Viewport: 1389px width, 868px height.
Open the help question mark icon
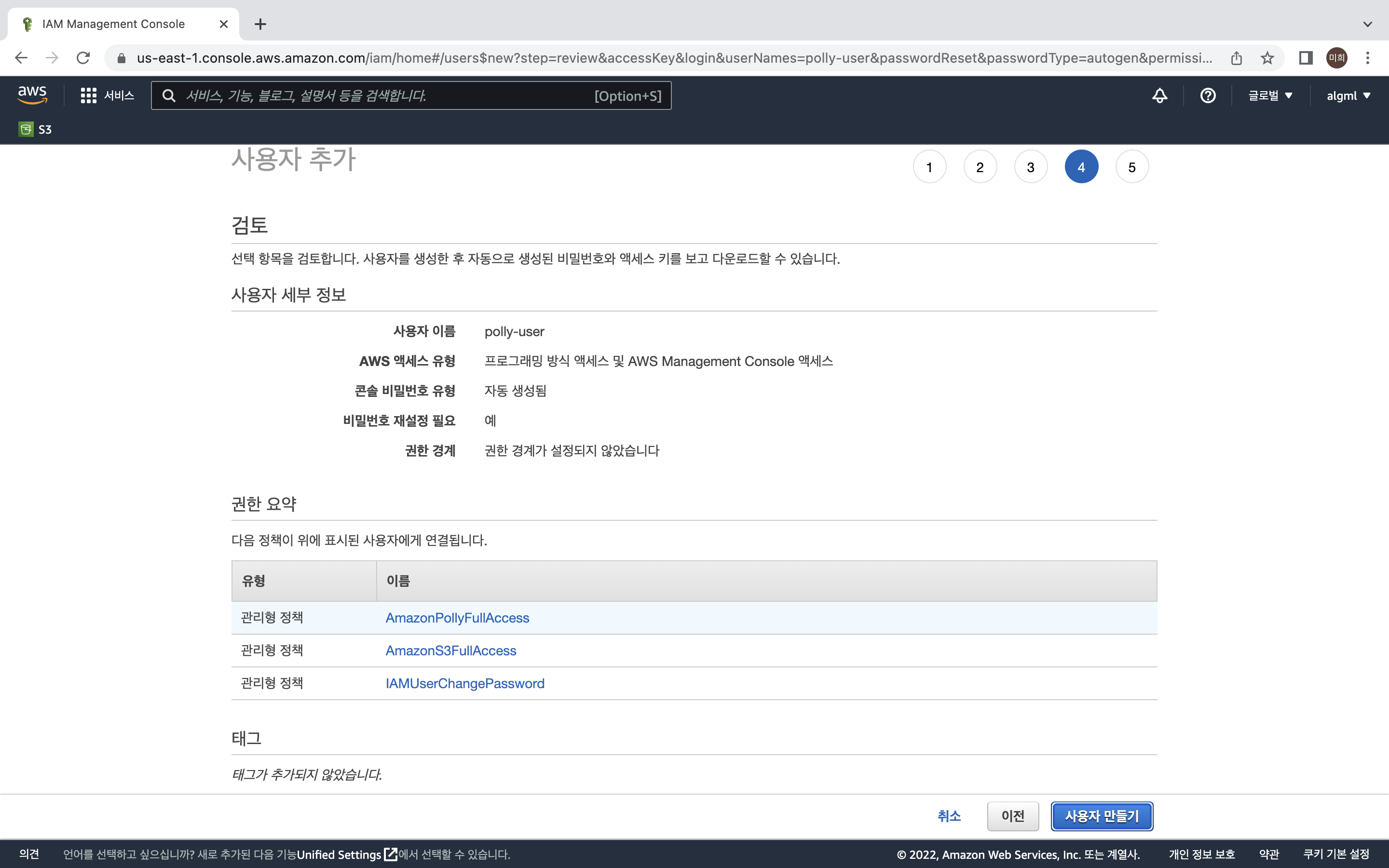click(x=1208, y=95)
